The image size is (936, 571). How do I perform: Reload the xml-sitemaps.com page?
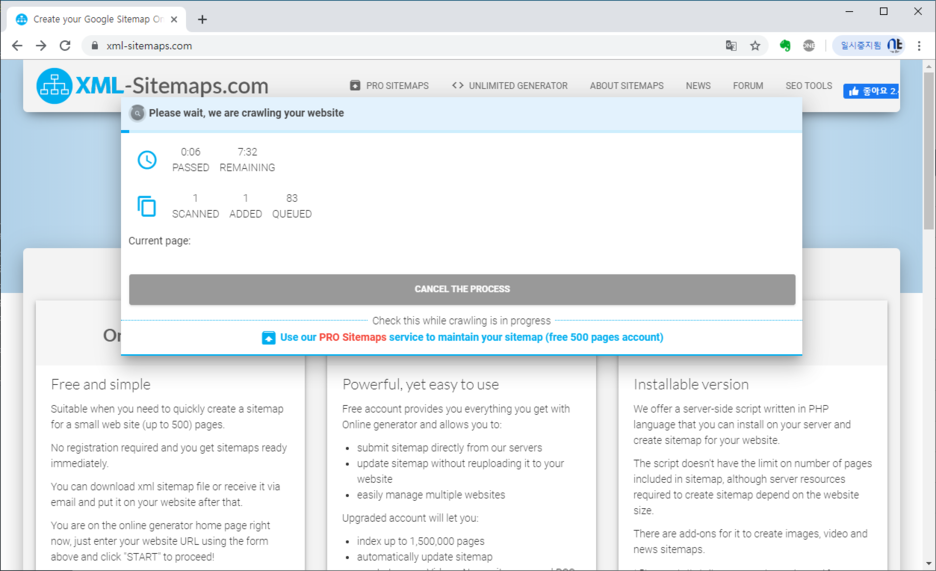(65, 45)
